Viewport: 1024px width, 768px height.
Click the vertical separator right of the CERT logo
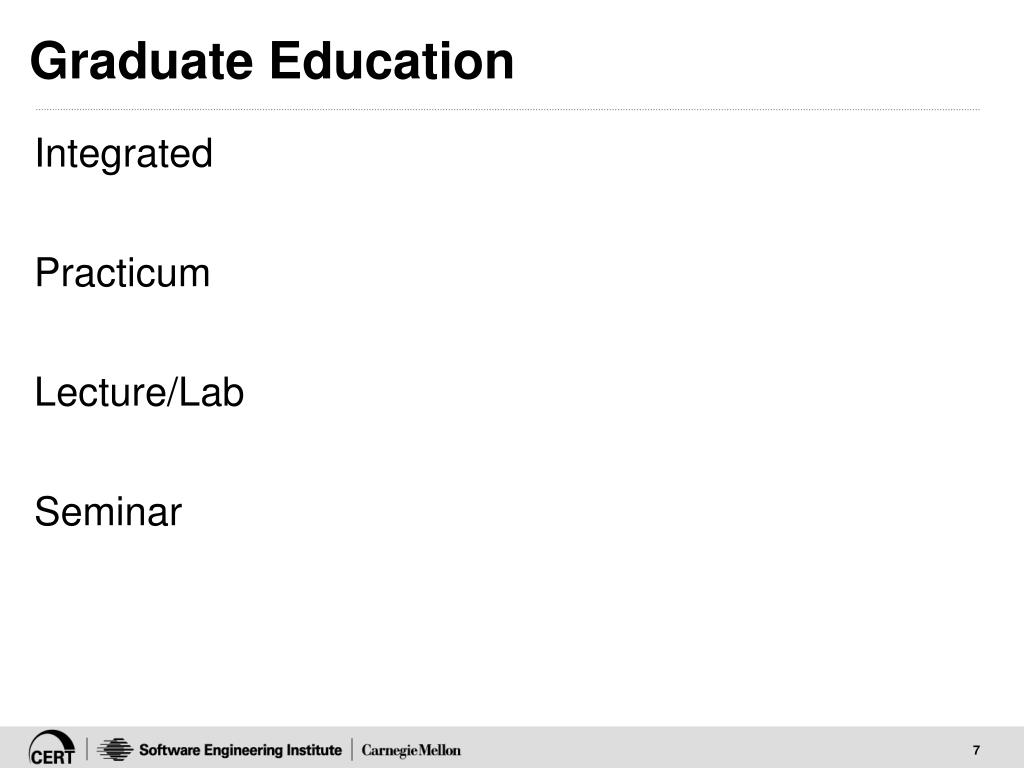87,749
